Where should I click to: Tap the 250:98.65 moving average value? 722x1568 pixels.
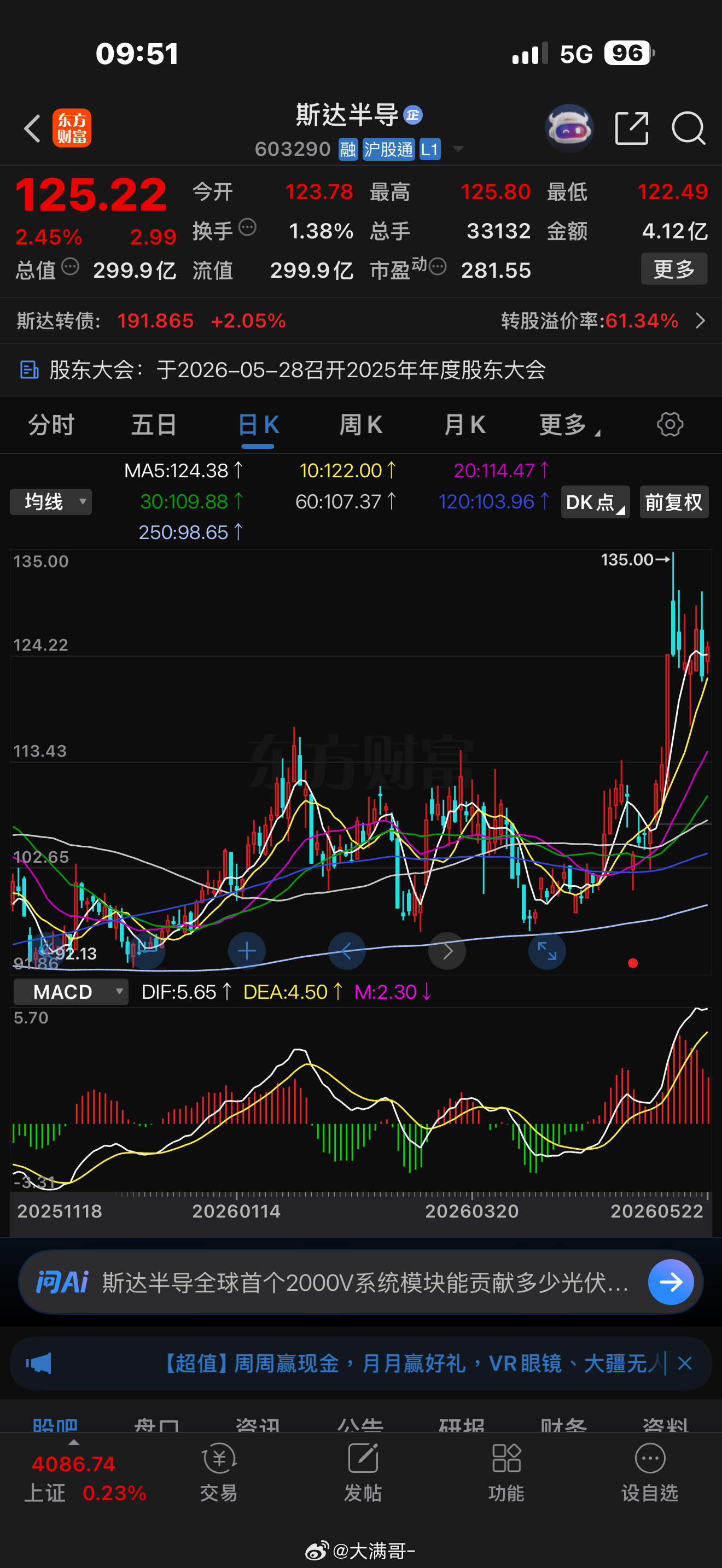tap(190, 533)
